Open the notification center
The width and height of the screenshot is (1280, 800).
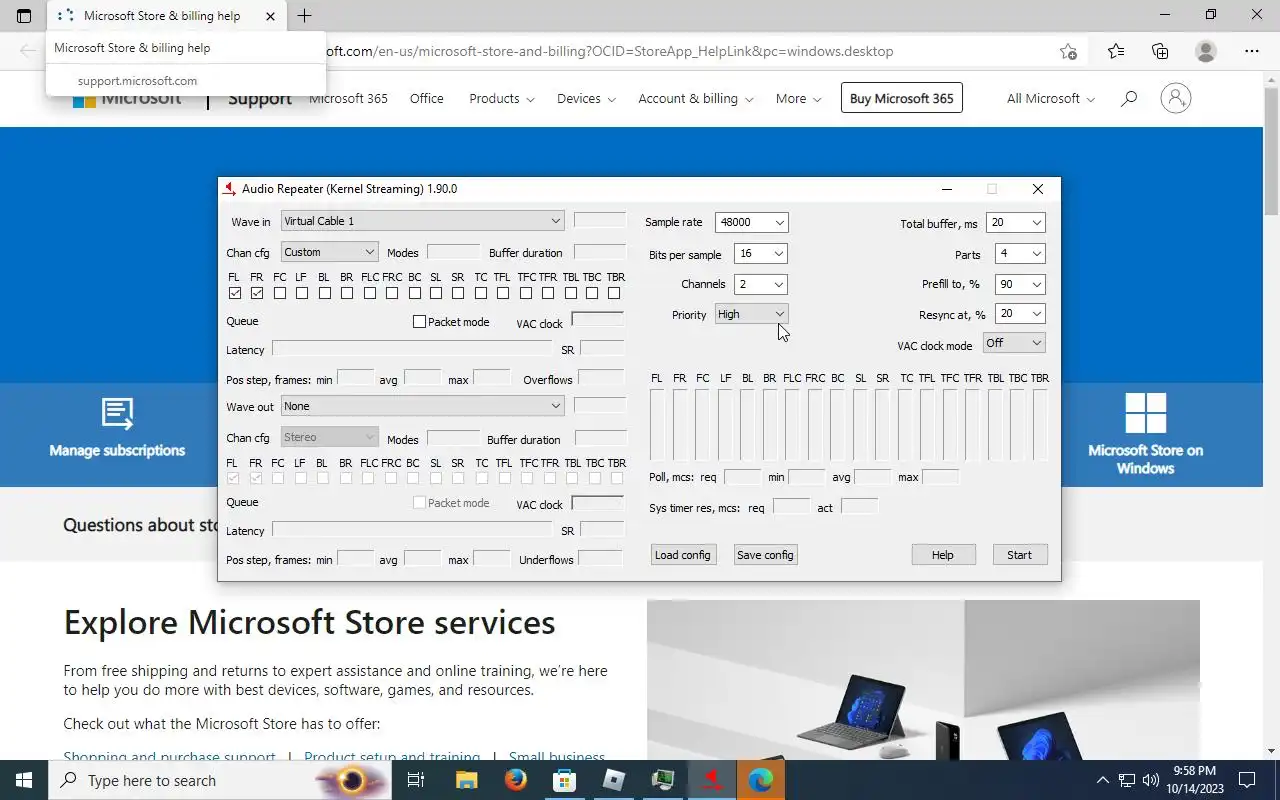1247,780
